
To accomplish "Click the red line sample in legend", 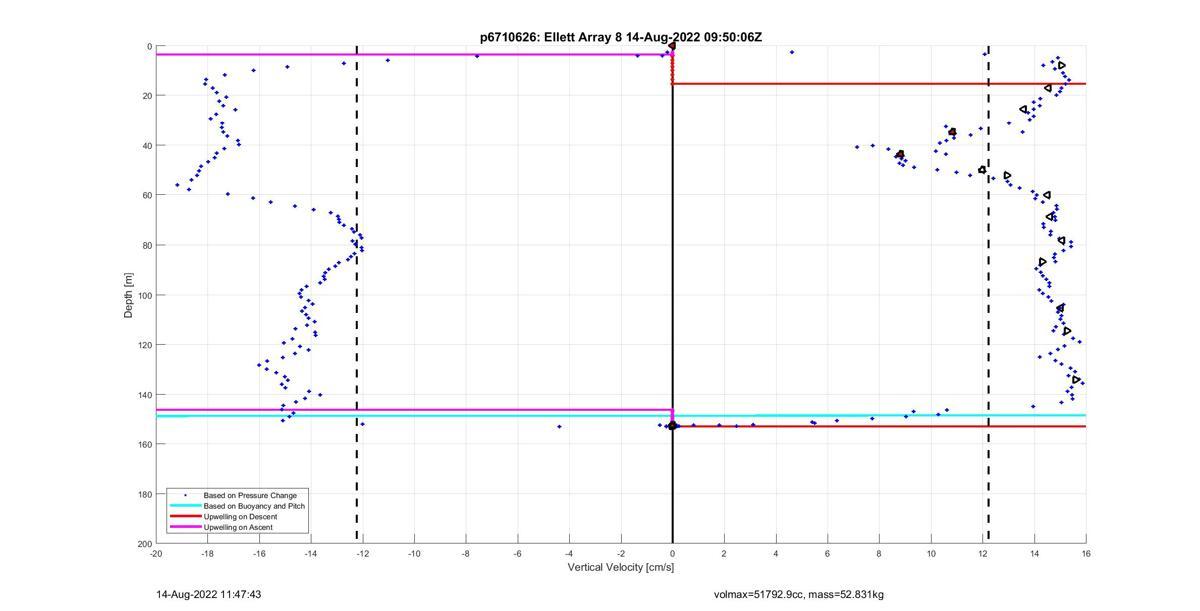I will (185, 516).
